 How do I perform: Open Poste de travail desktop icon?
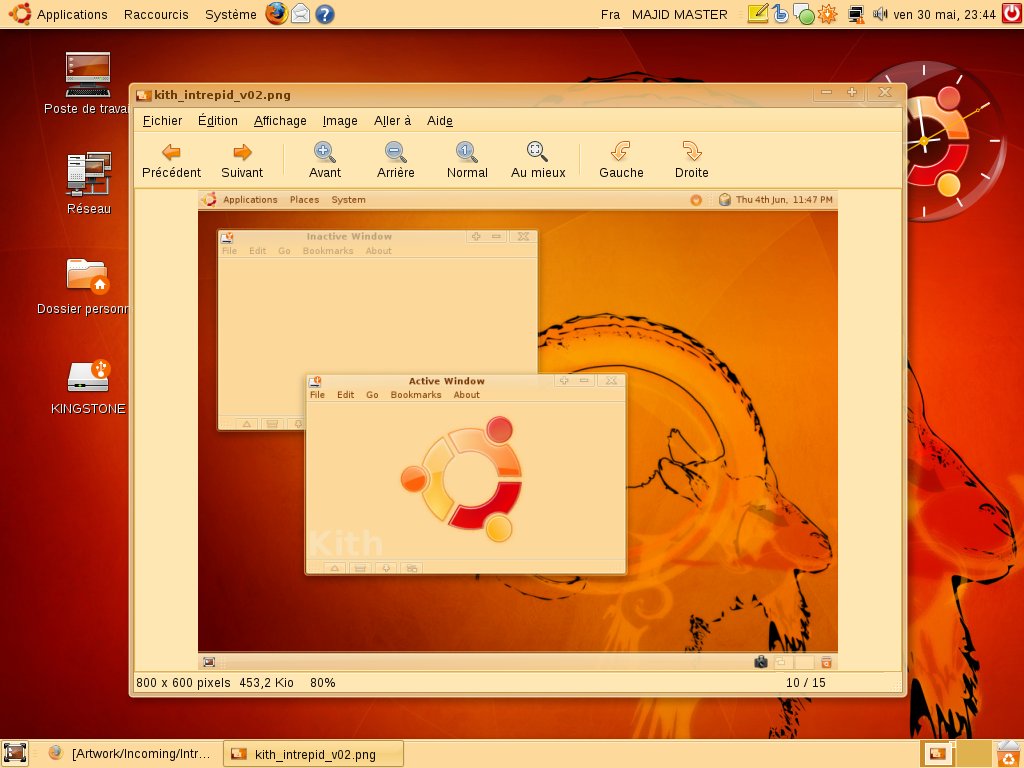pos(87,83)
